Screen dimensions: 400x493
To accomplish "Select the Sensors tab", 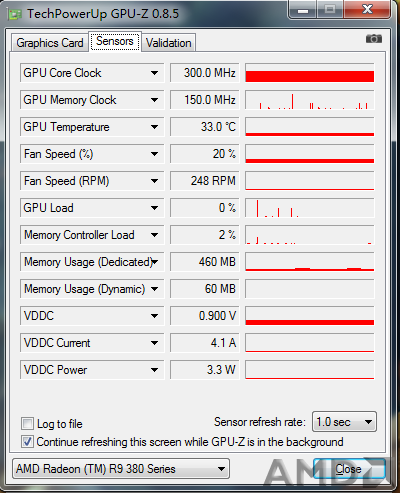I will coord(115,41).
